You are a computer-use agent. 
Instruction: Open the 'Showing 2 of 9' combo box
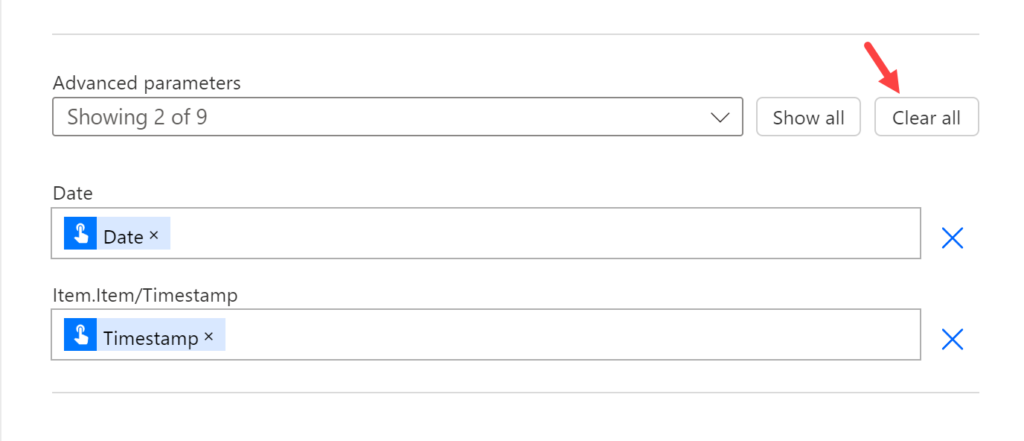pyautogui.click(x=380, y=117)
